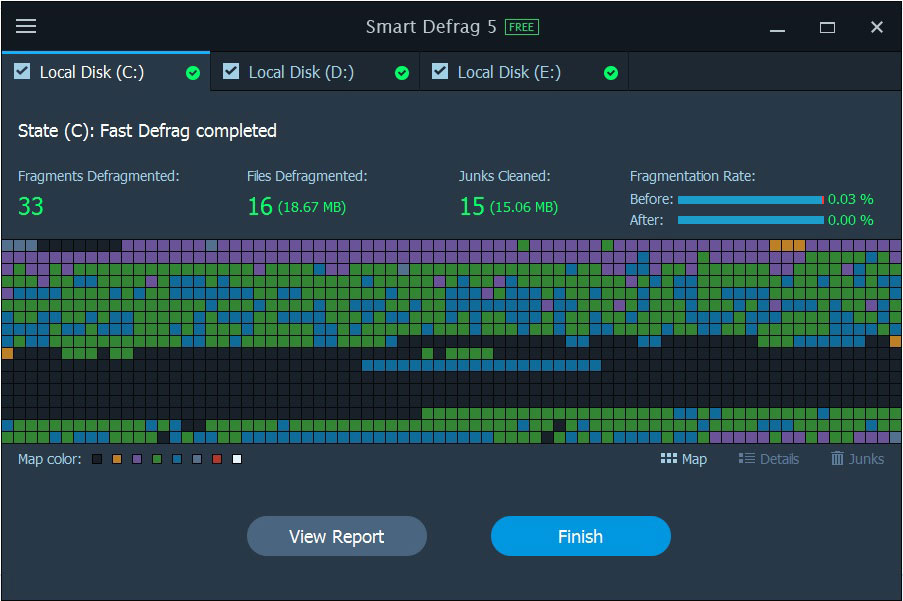Switch to the Local Disk (C:) tab
The image size is (903, 601).
click(x=106, y=72)
